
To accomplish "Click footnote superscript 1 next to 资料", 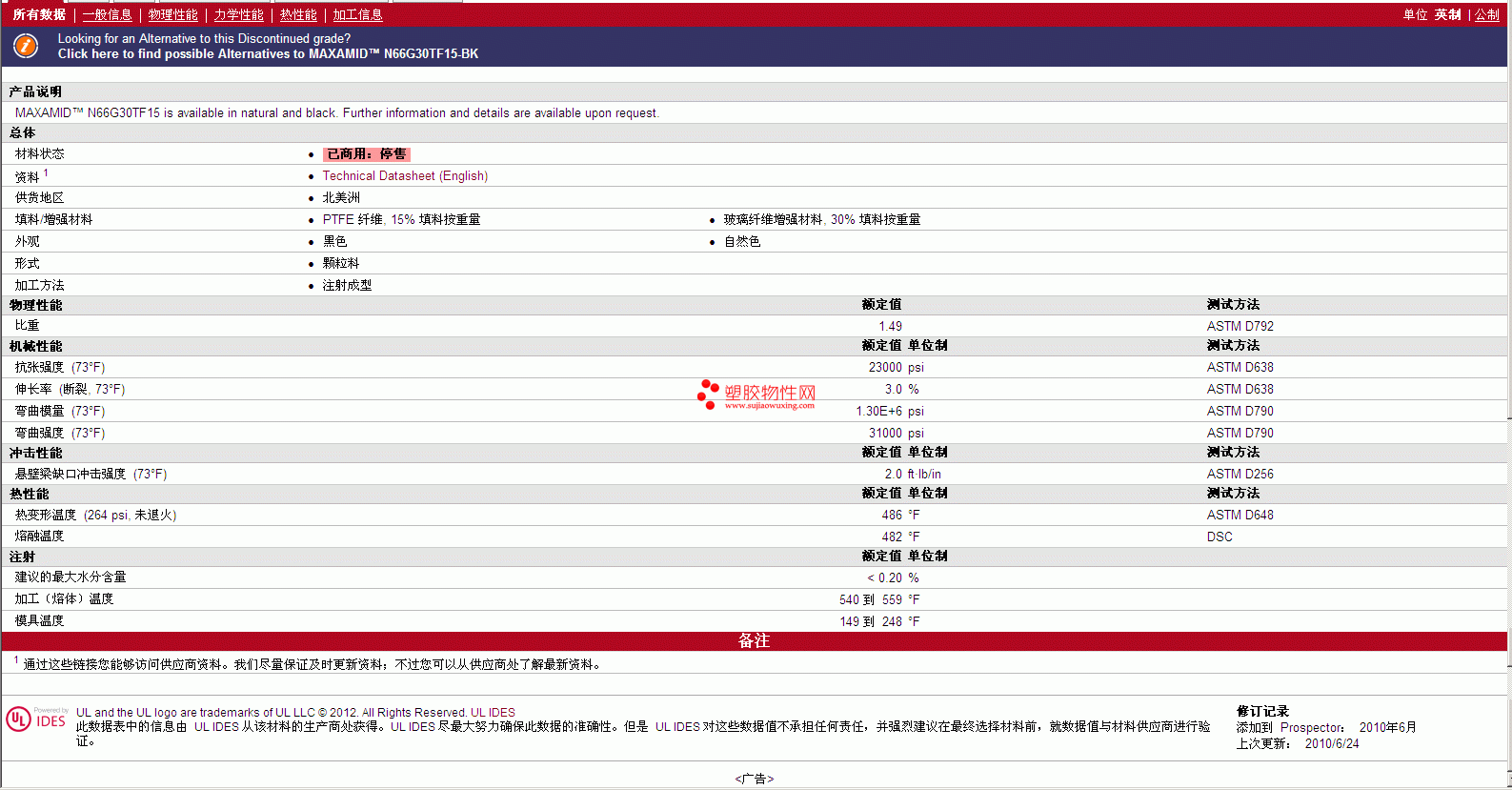I will click(46, 173).
